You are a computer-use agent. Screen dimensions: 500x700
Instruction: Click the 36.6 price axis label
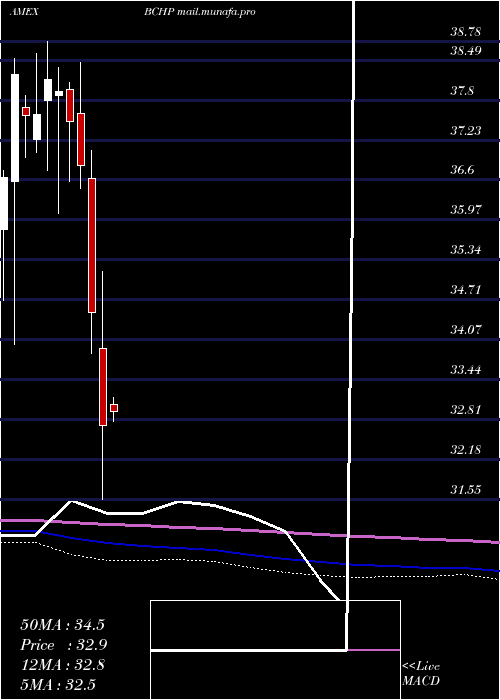pos(462,170)
